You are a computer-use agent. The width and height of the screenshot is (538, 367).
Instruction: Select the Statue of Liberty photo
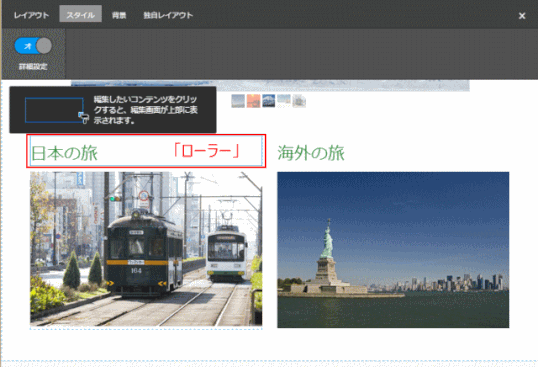pos(393,250)
